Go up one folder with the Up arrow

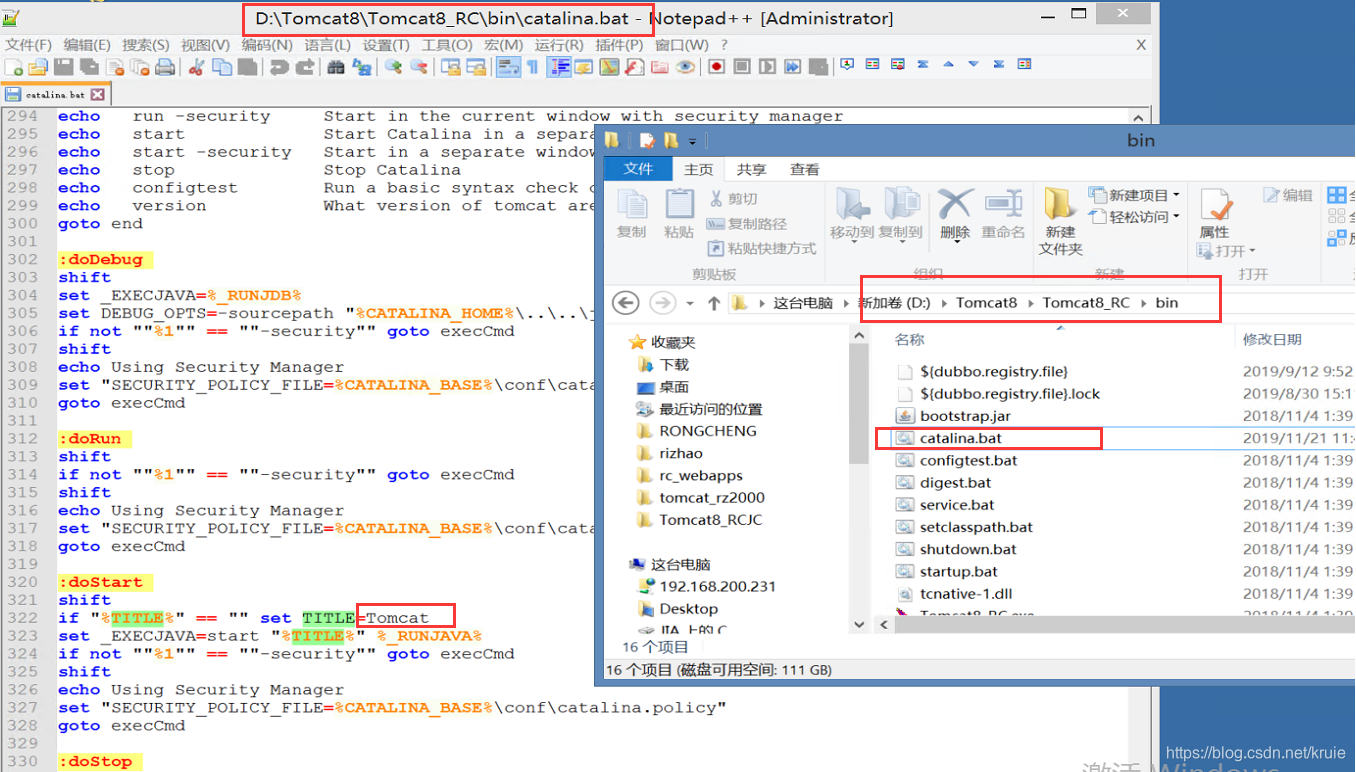click(x=714, y=303)
